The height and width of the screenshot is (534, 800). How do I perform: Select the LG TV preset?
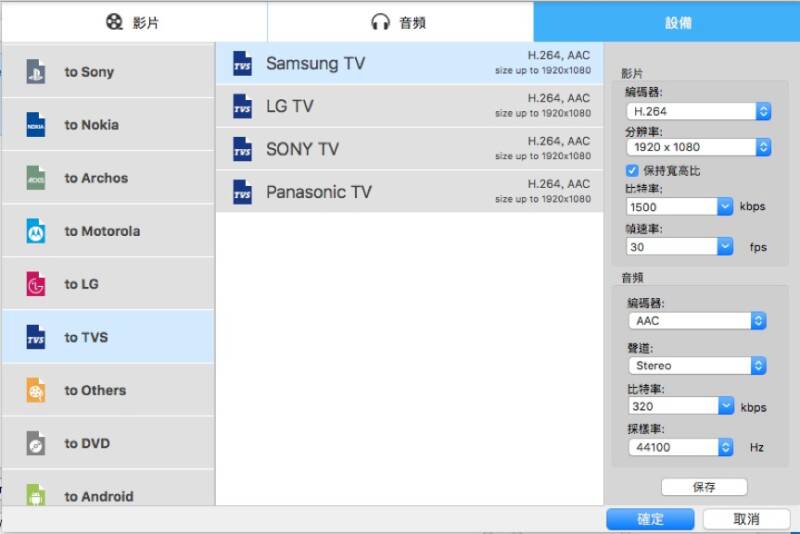coord(410,106)
